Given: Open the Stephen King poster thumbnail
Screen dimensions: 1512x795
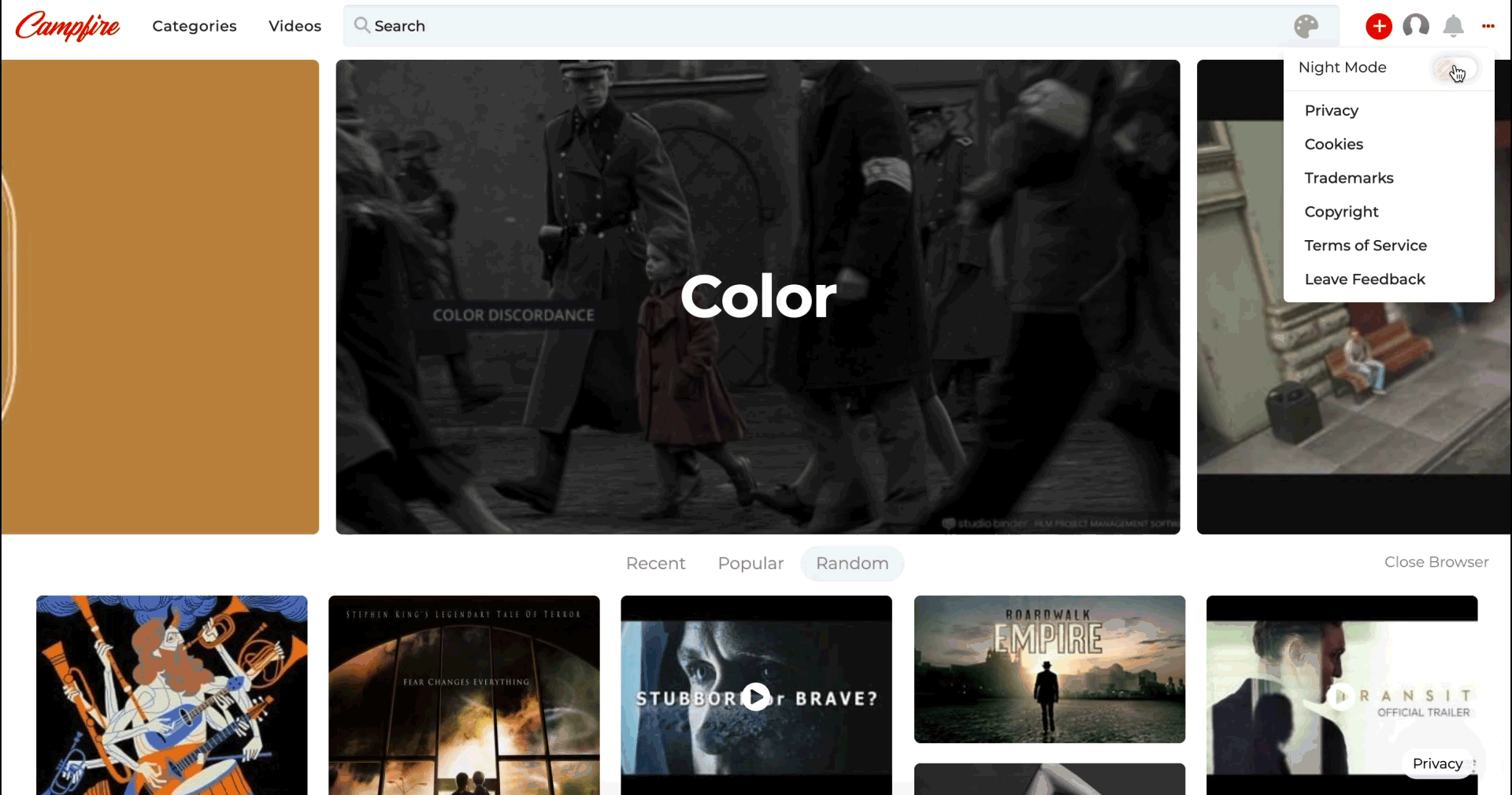Looking at the screenshot, I should coord(464,695).
